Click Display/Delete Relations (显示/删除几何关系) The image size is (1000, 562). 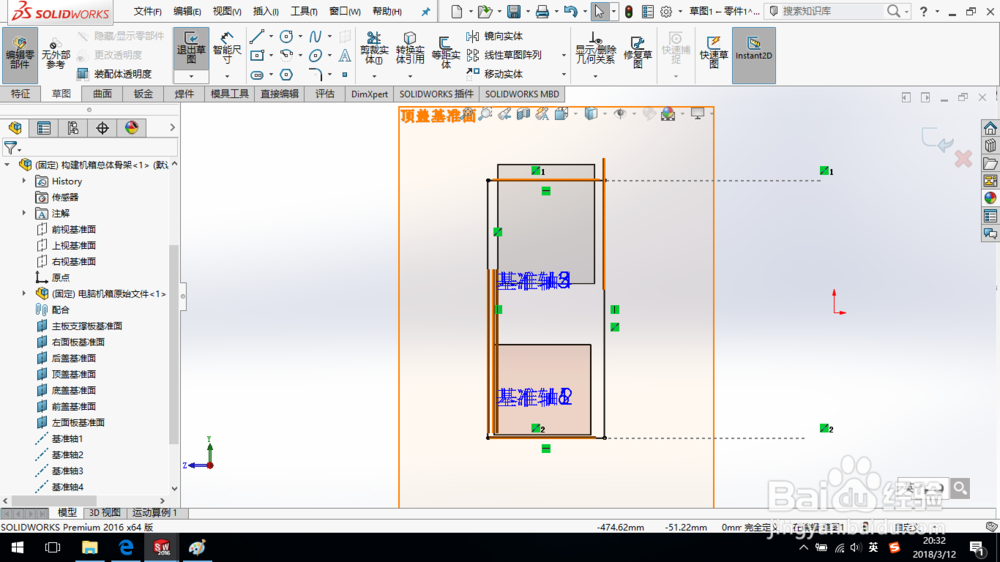click(595, 48)
